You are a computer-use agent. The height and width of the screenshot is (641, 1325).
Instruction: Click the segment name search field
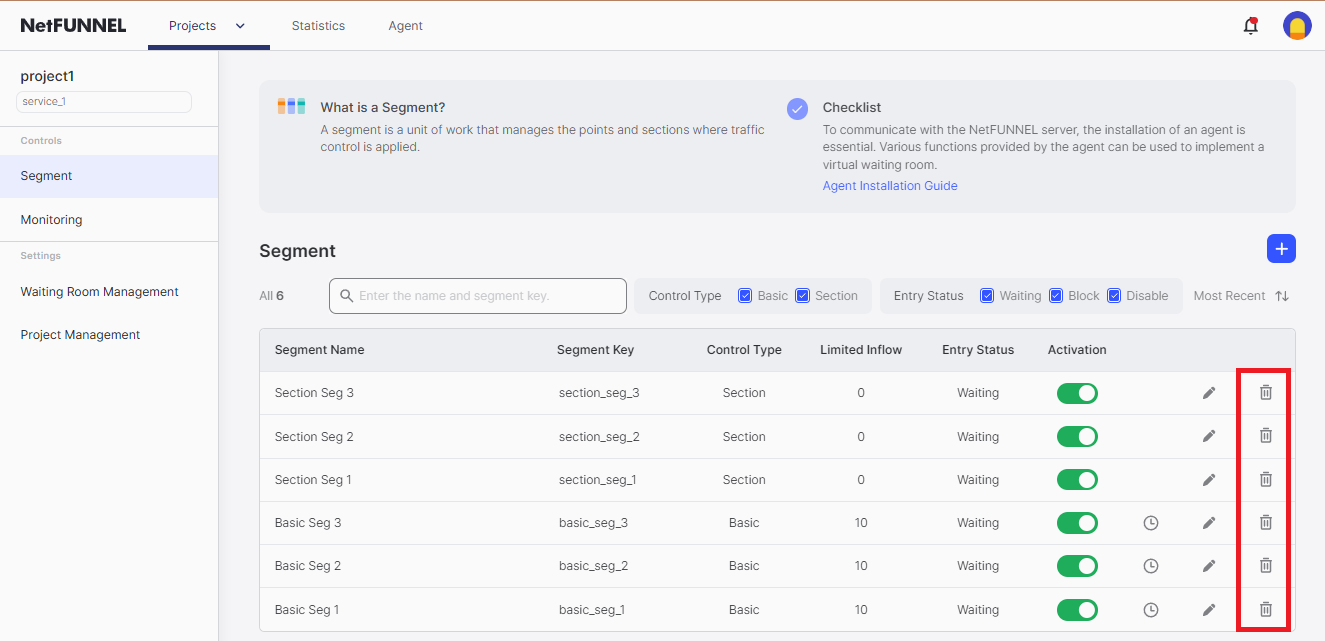tap(478, 296)
